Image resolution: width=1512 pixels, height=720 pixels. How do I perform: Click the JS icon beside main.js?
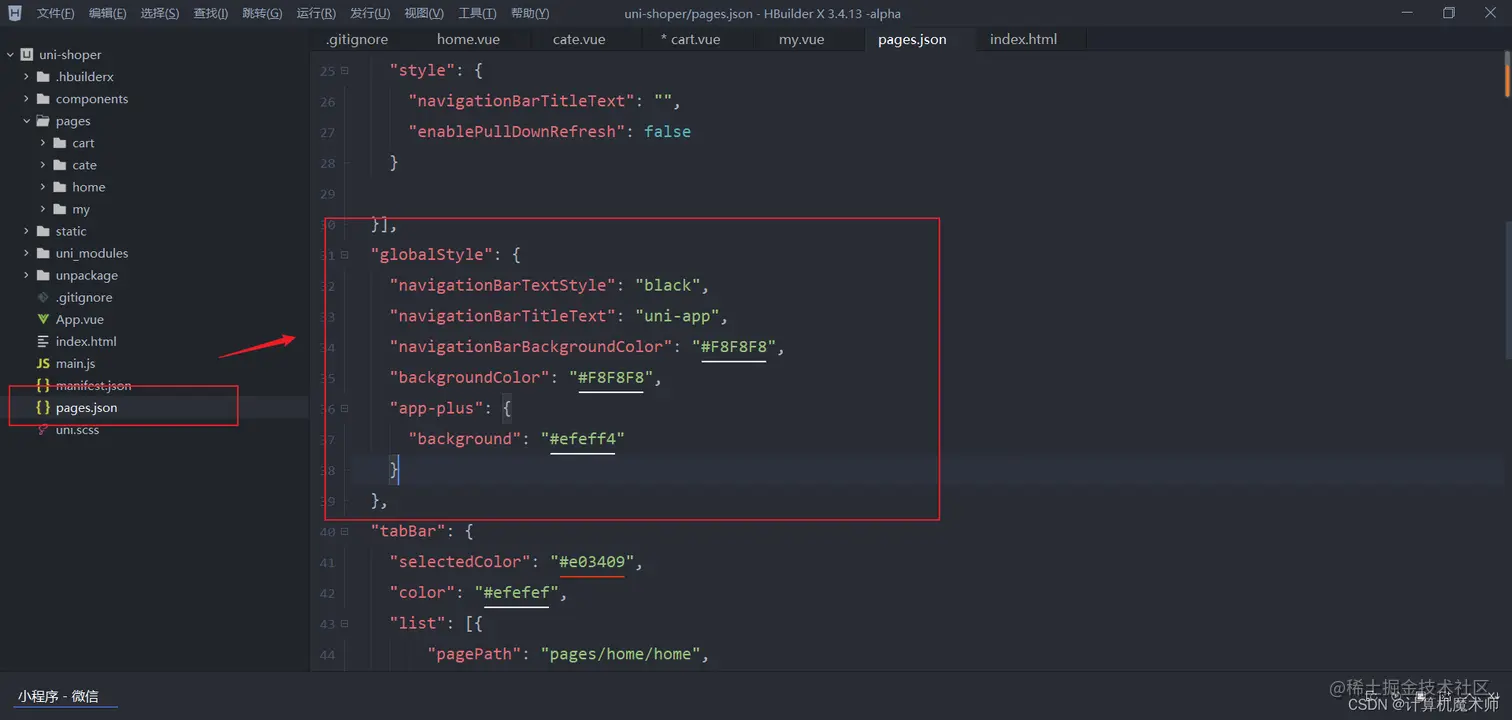tap(43, 364)
